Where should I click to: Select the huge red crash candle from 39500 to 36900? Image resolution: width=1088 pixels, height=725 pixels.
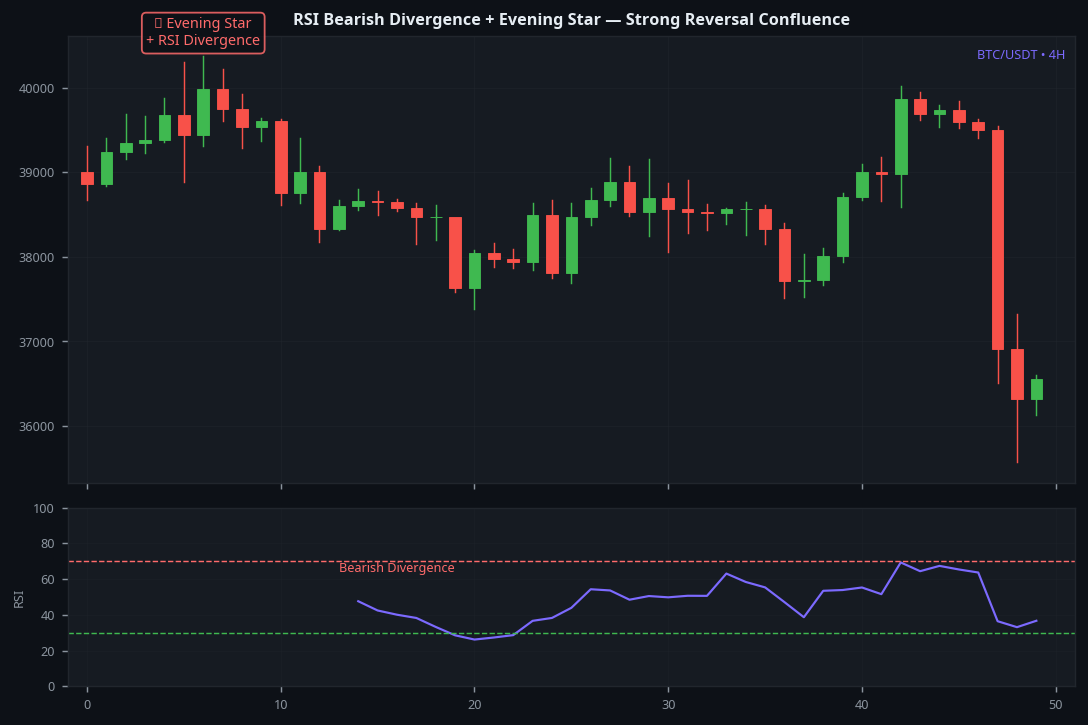coord(998,240)
